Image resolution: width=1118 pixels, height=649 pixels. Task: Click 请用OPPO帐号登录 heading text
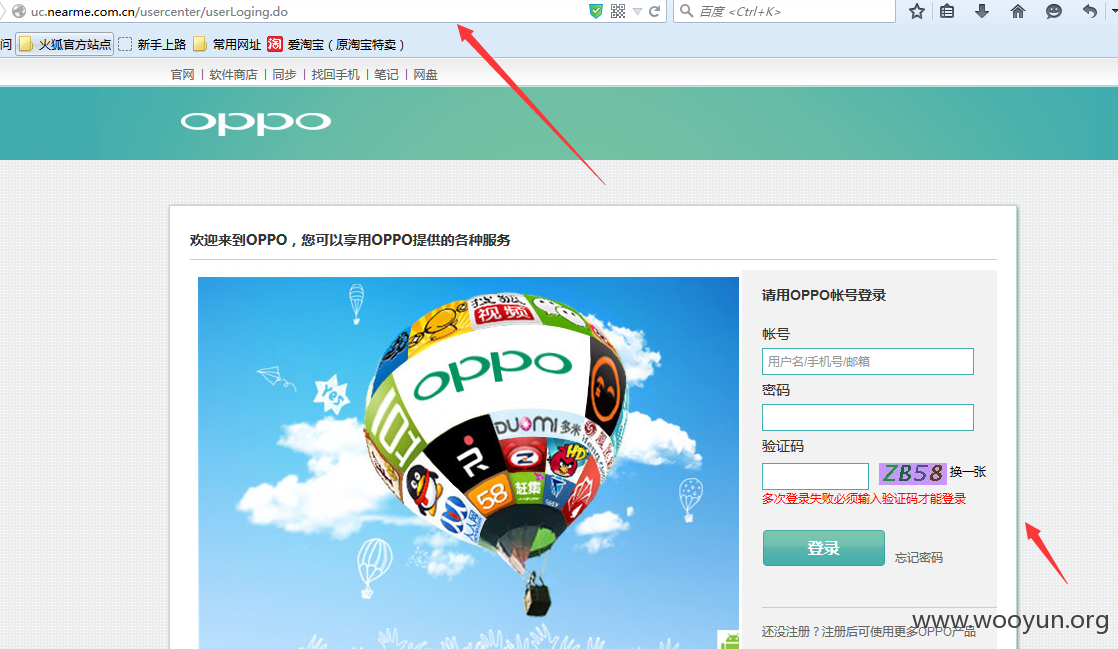824,295
